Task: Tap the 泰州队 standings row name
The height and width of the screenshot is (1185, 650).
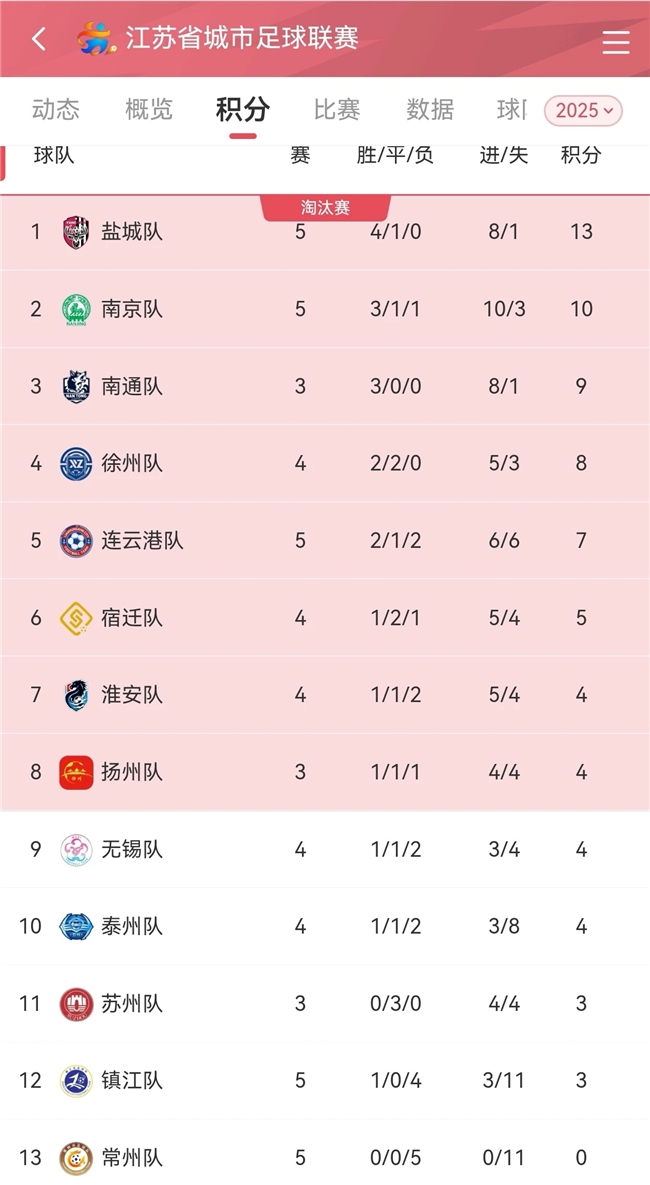Action: tap(132, 927)
